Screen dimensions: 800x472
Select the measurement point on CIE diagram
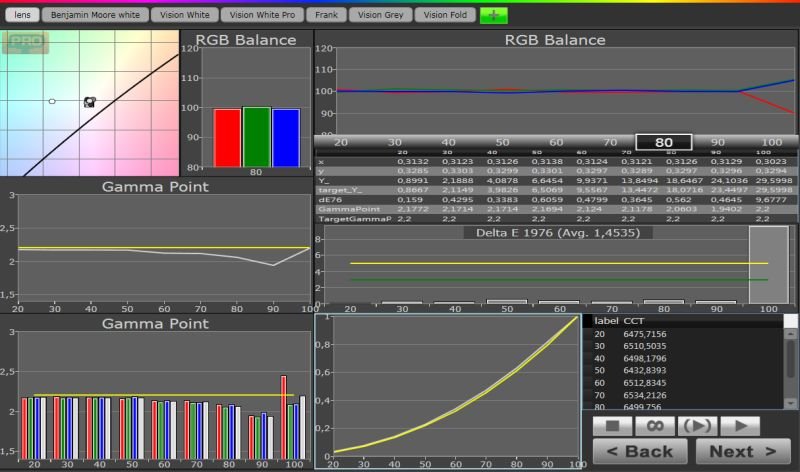click(89, 102)
